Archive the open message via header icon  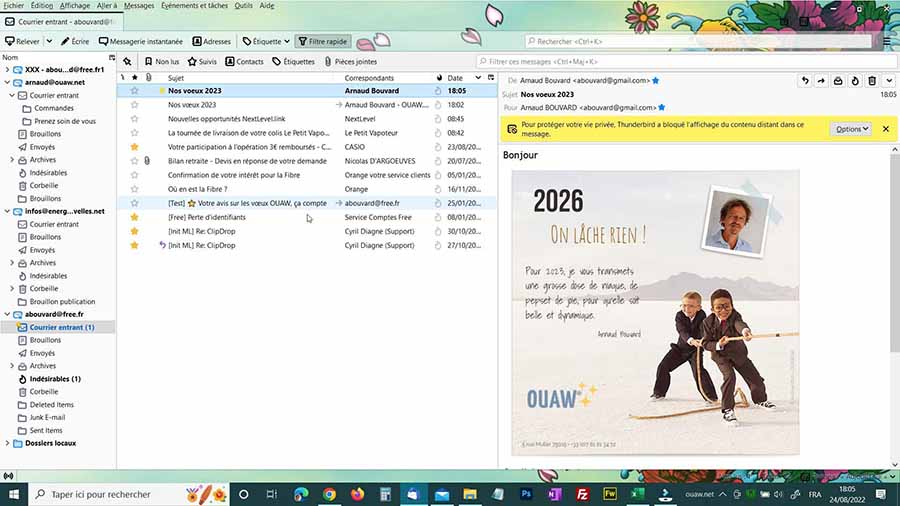(x=838, y=80)
